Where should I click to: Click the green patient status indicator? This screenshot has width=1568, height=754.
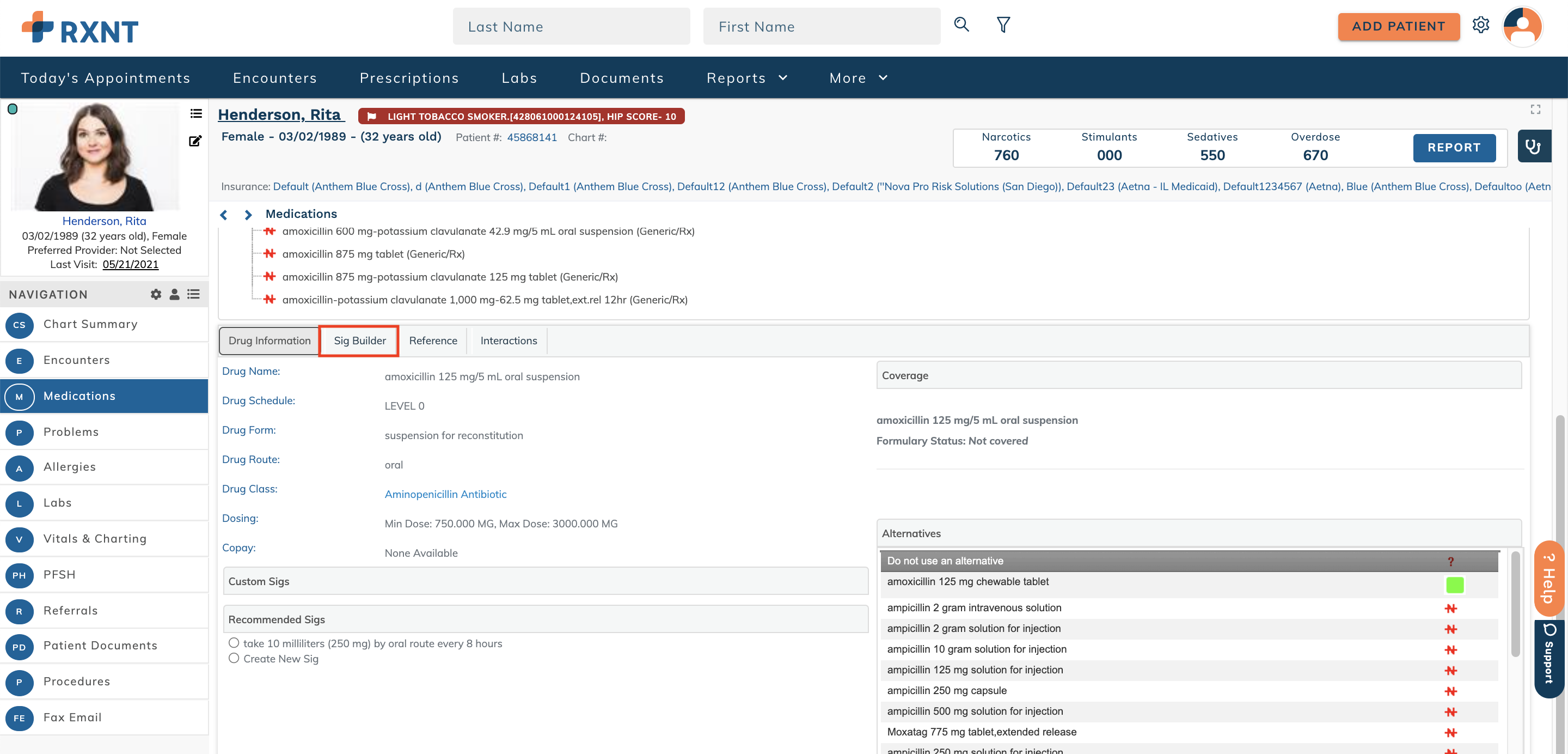[x=12, y=109]
